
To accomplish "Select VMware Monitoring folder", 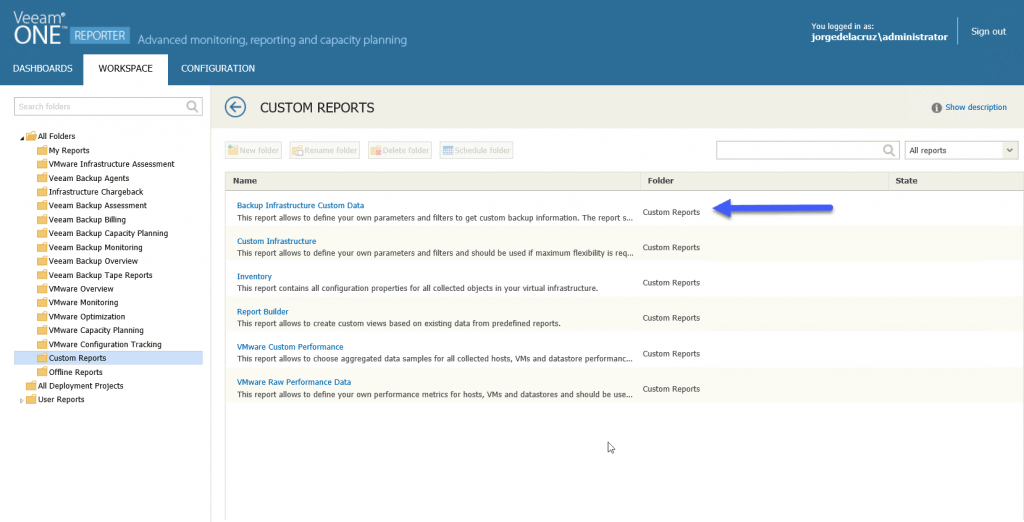I will (x=83, y=302).
